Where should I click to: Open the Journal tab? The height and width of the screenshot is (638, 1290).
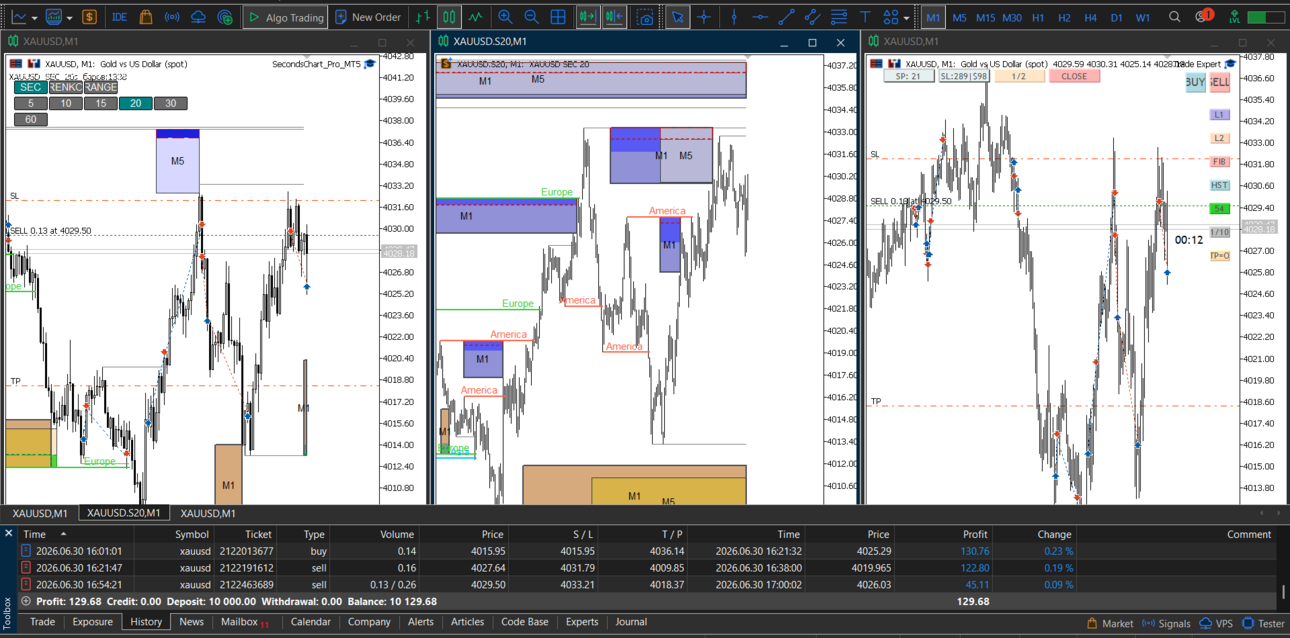[631, 622]
